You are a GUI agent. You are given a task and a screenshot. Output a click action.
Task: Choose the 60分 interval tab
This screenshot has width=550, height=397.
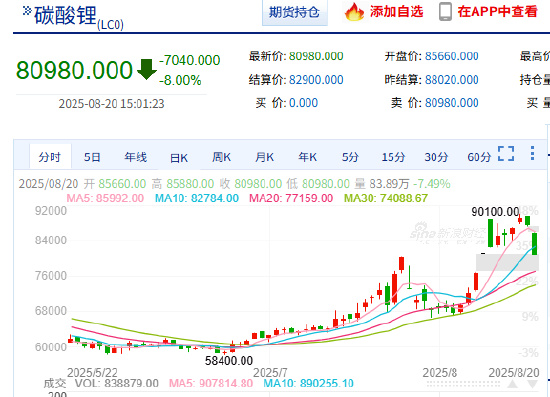(479, 157)
